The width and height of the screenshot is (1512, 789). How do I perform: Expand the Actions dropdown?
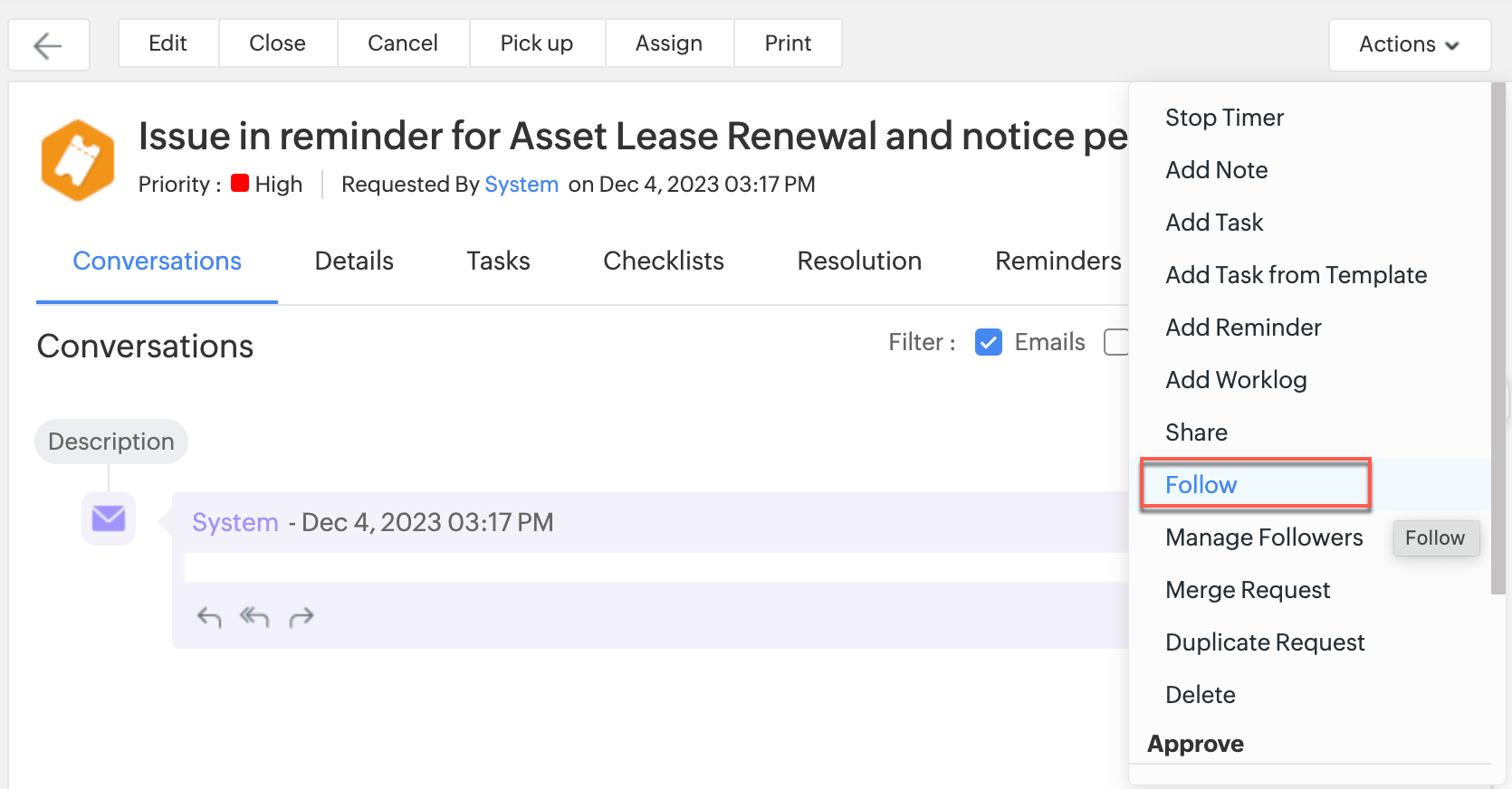click(1409, 44)
